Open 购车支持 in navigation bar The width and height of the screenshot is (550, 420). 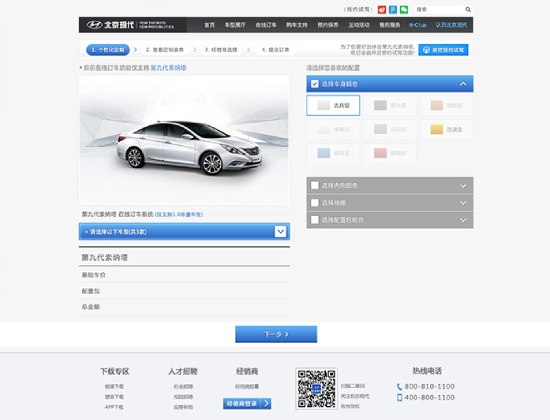tap(297, 25)
